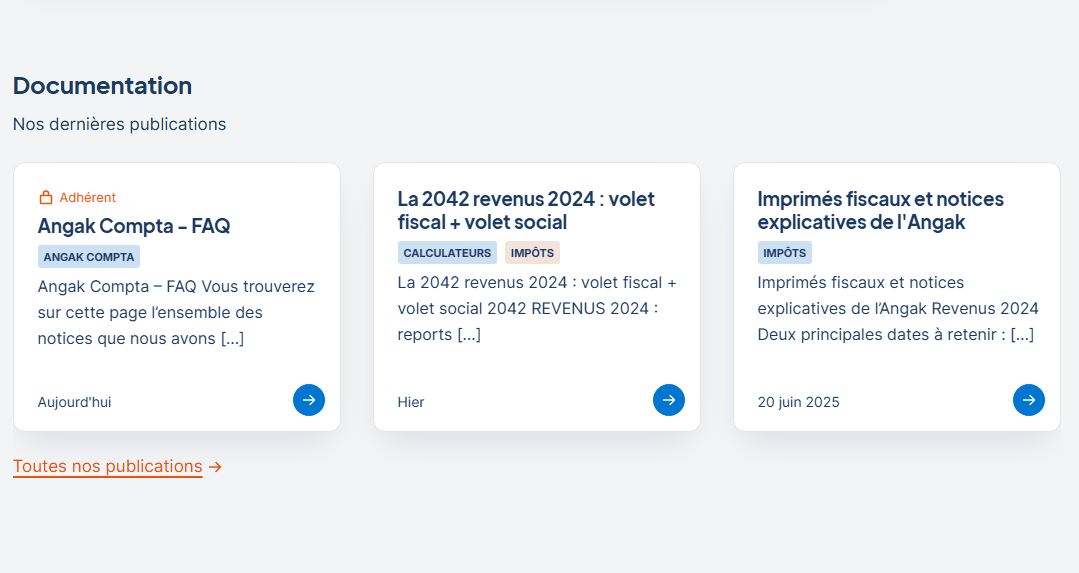Click the Documentation section heading
The width and height of the screenshot is (1079, 573).
103,85
